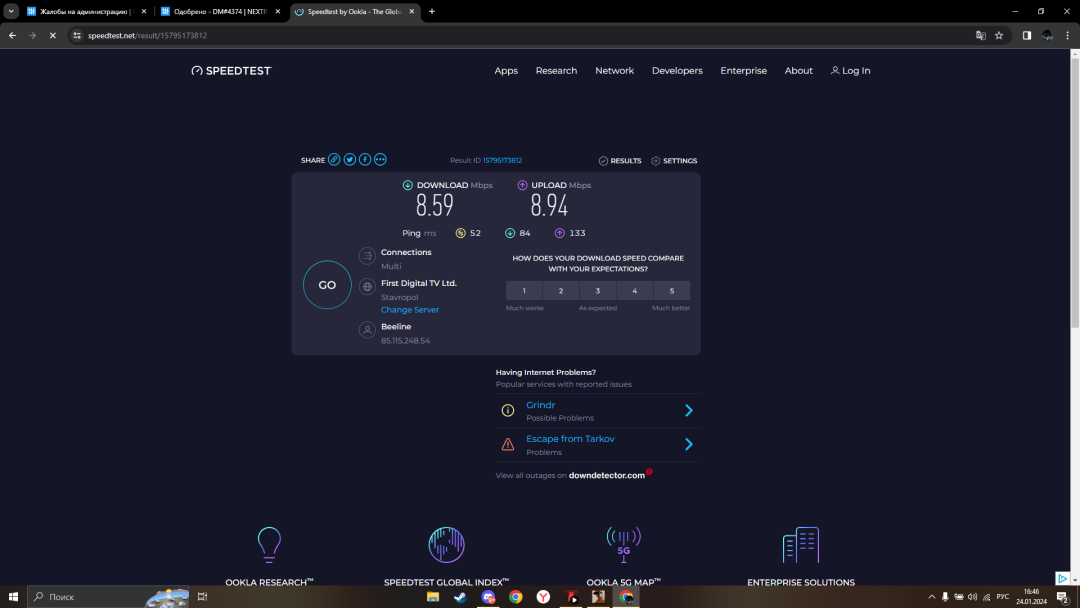Image resolution: width=1080 pixels, height=608 pixels.
Task: Open the Apps menu
Action: [x=506, y=71]
